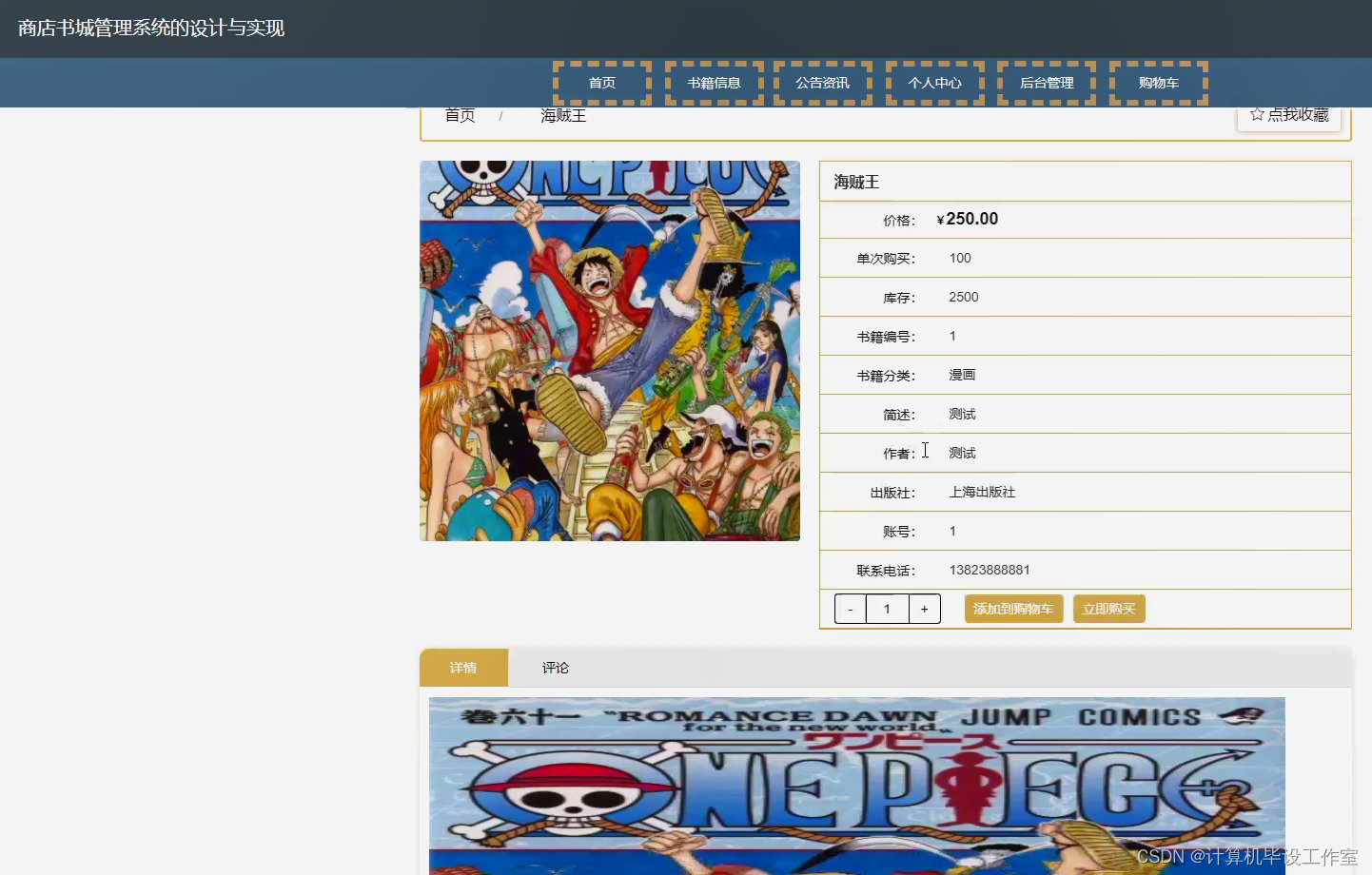Switch to the 详情 tab

pyautogui.click(x=464, y=668)
